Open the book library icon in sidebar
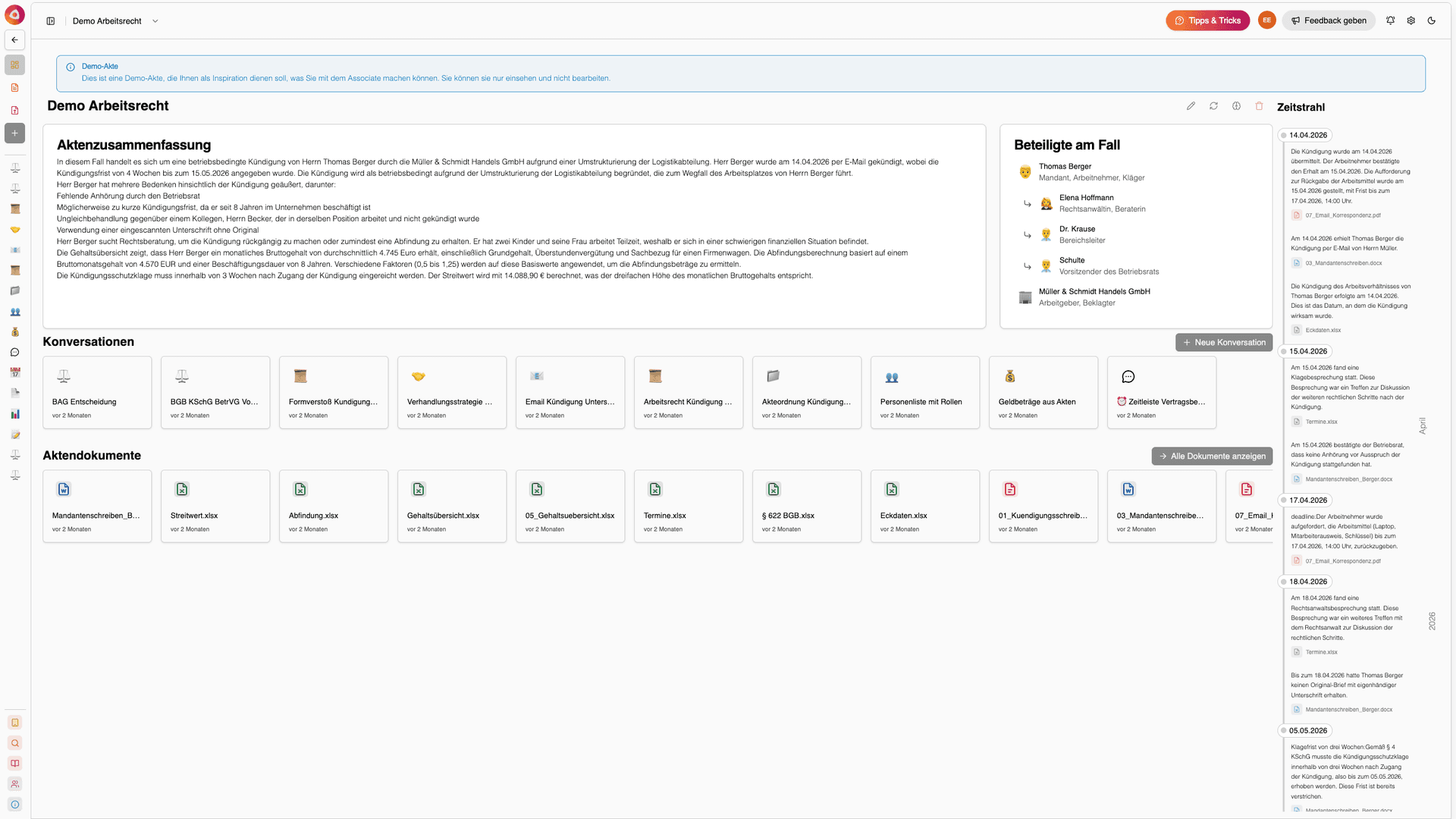Viewport: 1456px width, 819px height. coord(14,764)
